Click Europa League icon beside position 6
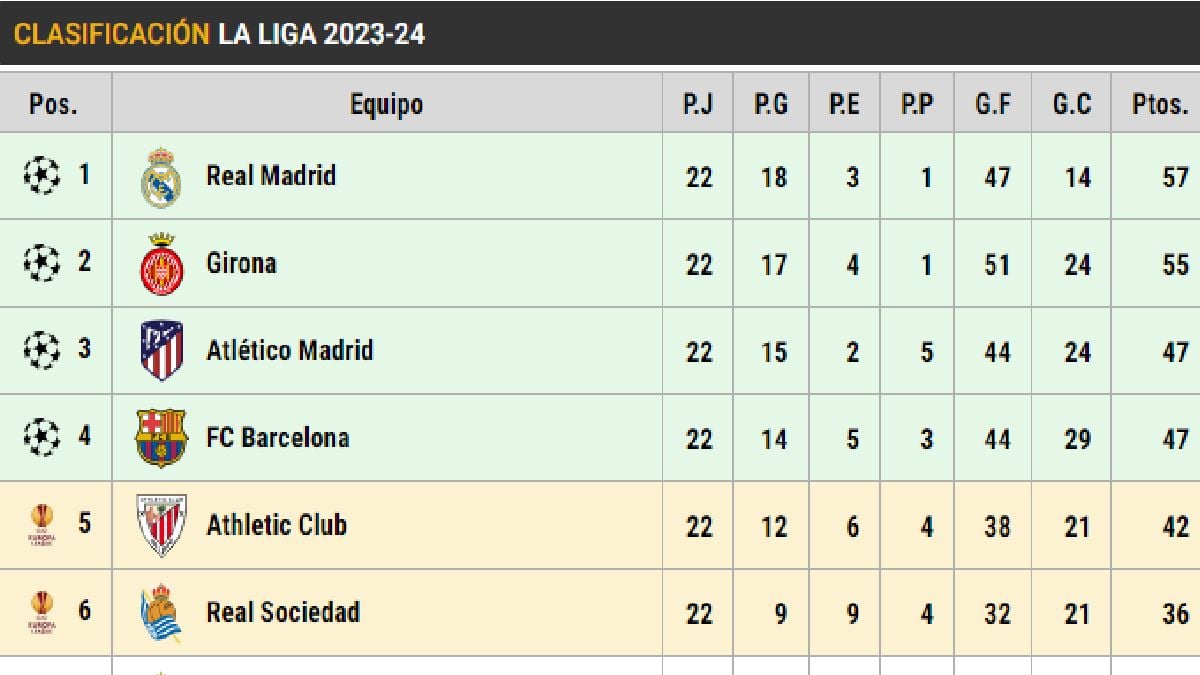The height and width of the screenshot is (675, 1200). [x=42, y=612]
